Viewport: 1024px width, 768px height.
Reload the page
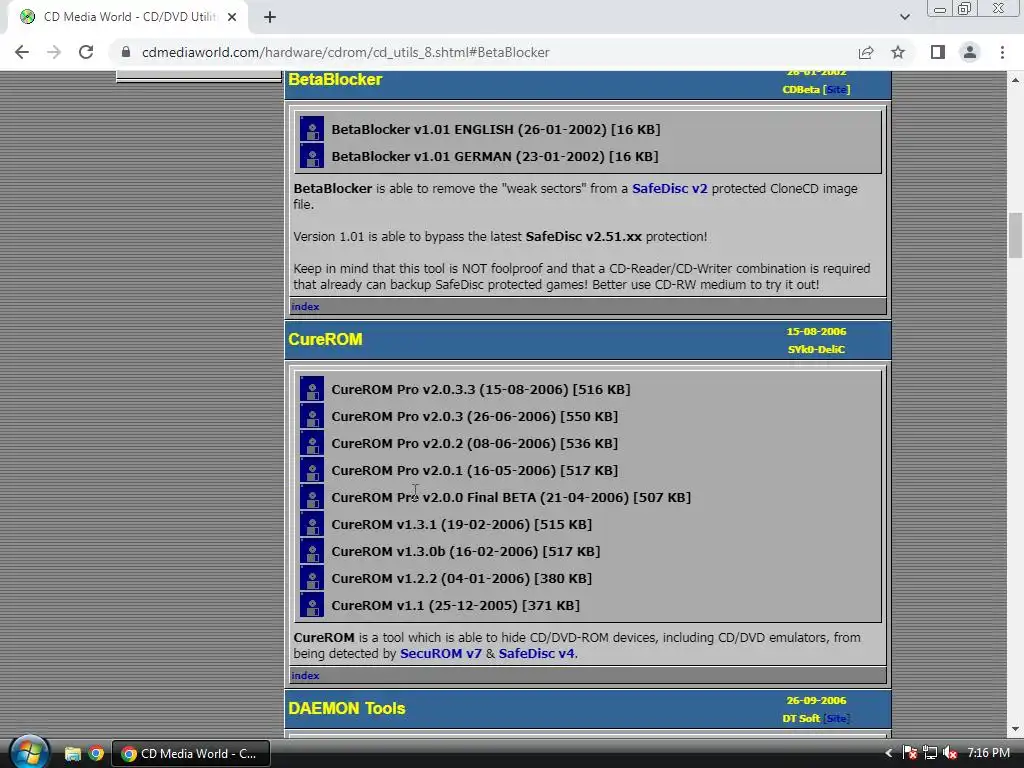click(x=86, y=52)
